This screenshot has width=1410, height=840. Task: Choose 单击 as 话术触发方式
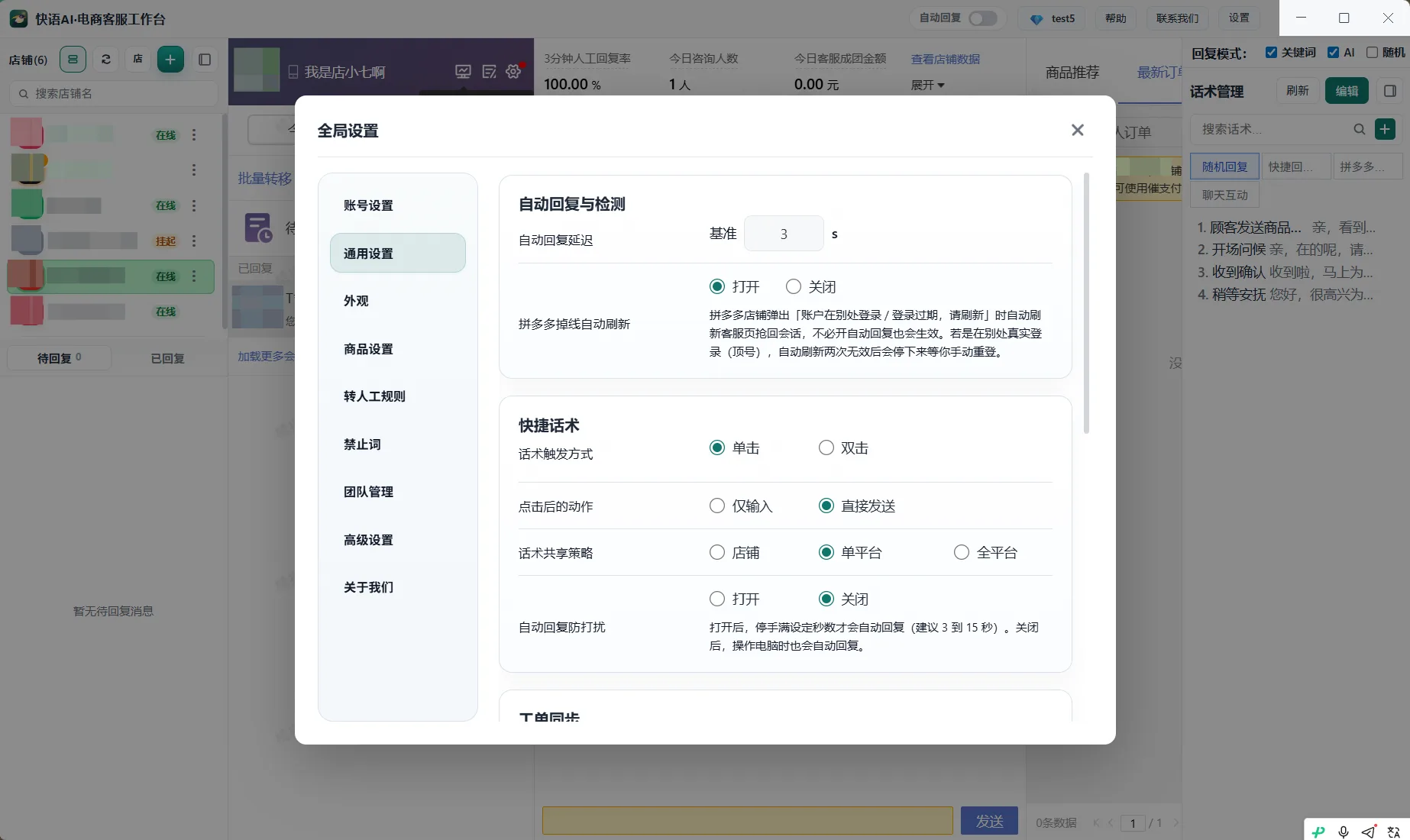[x=716, y=447]
